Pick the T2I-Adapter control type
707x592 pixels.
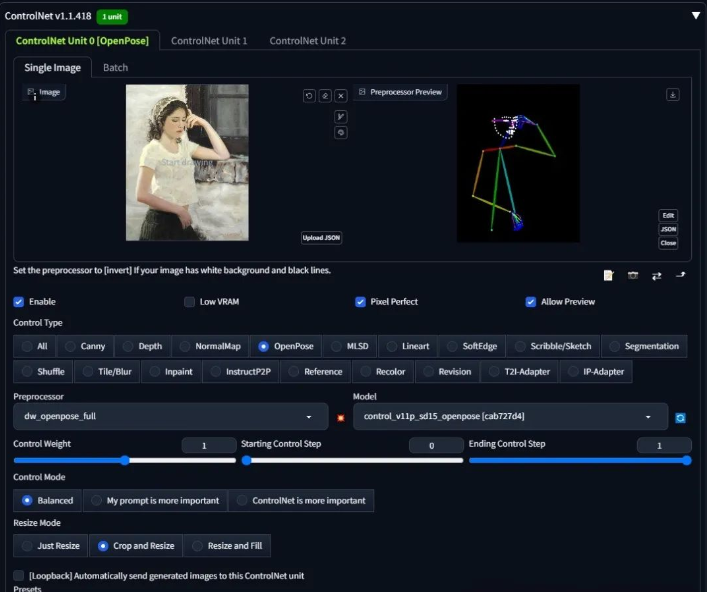pos(519,372)
